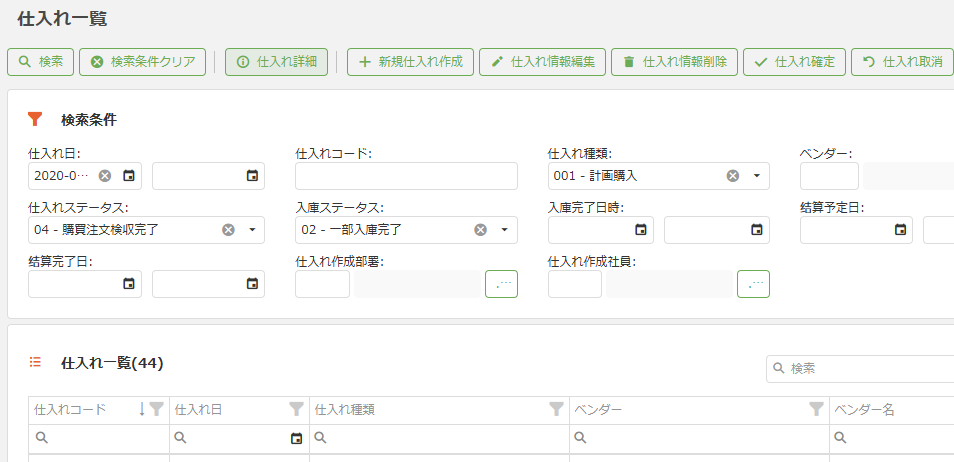The width and height of the screenshot is (954, 462).
Task: Click 検索条件クリア to reset filters
Action: point(143,62)
